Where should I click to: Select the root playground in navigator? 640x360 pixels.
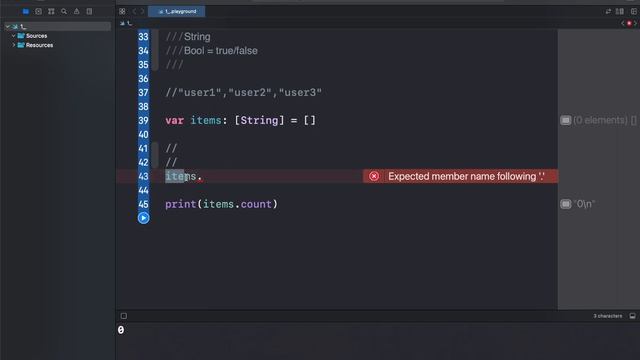[58, 27]
